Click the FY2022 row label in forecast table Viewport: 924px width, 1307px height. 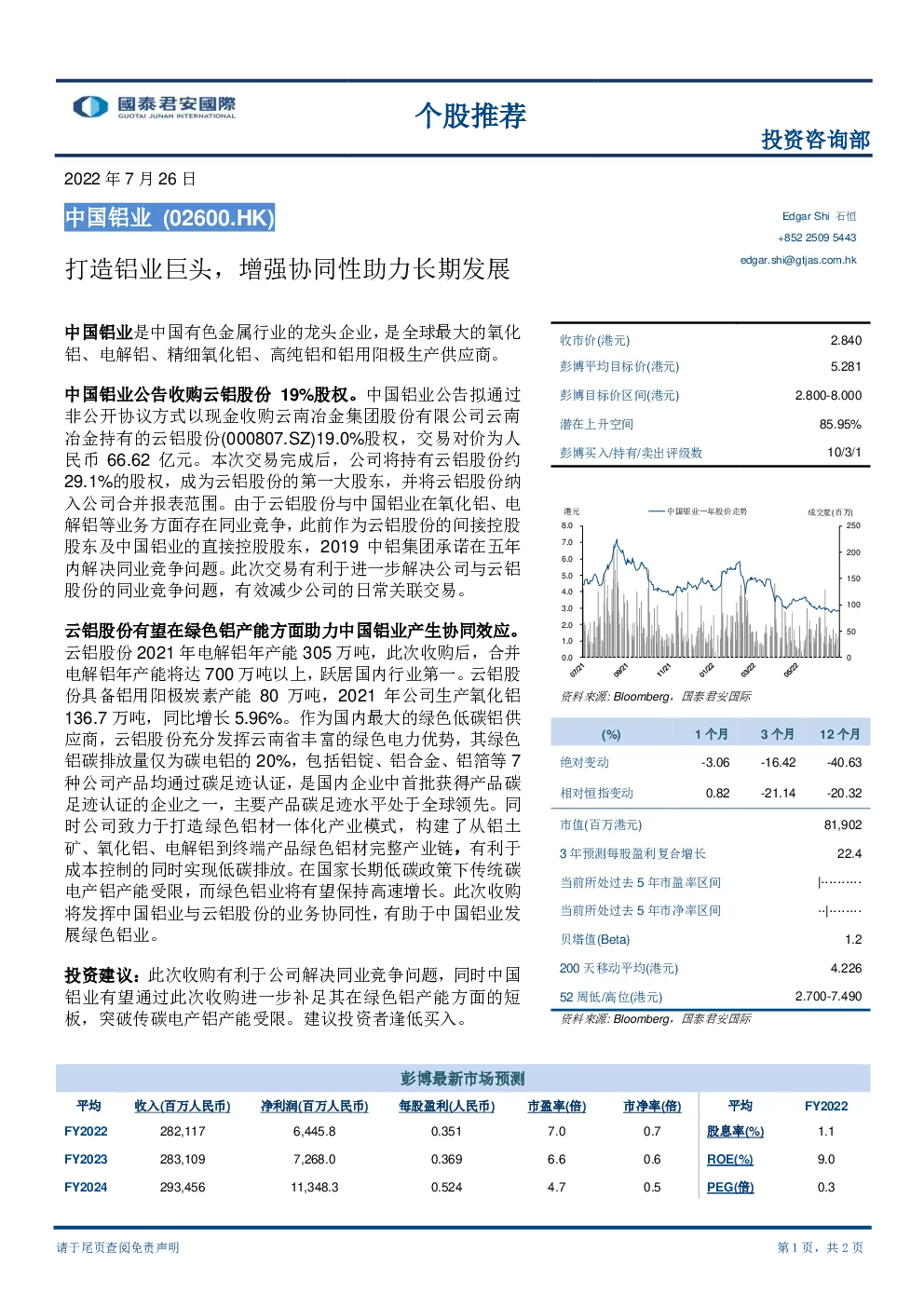pyautogui.click(x=86, y=1132)
